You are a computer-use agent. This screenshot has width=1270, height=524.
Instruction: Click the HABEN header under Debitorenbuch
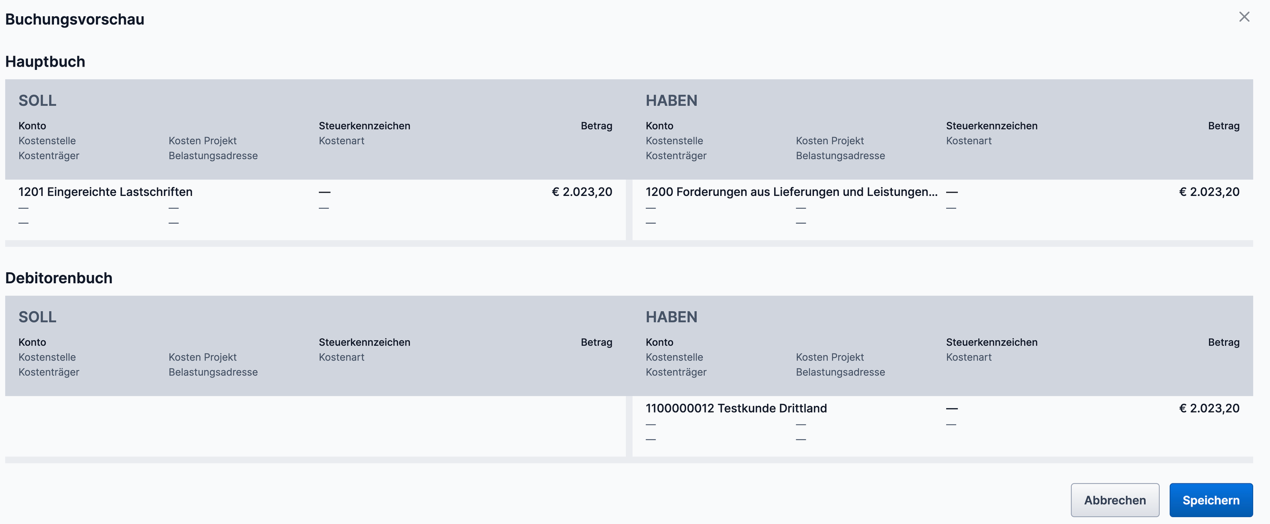(x=671, y=317)
